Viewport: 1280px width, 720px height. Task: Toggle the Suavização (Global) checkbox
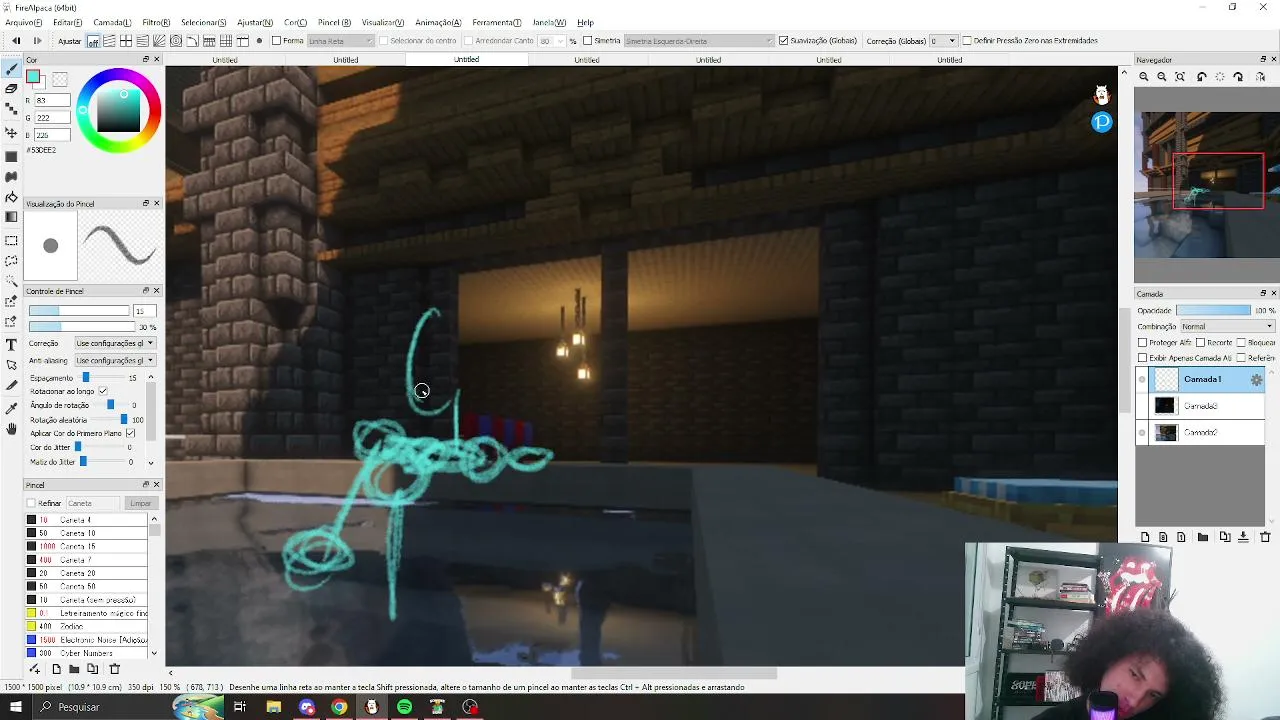pyautogui.click(x=784, y=41)
